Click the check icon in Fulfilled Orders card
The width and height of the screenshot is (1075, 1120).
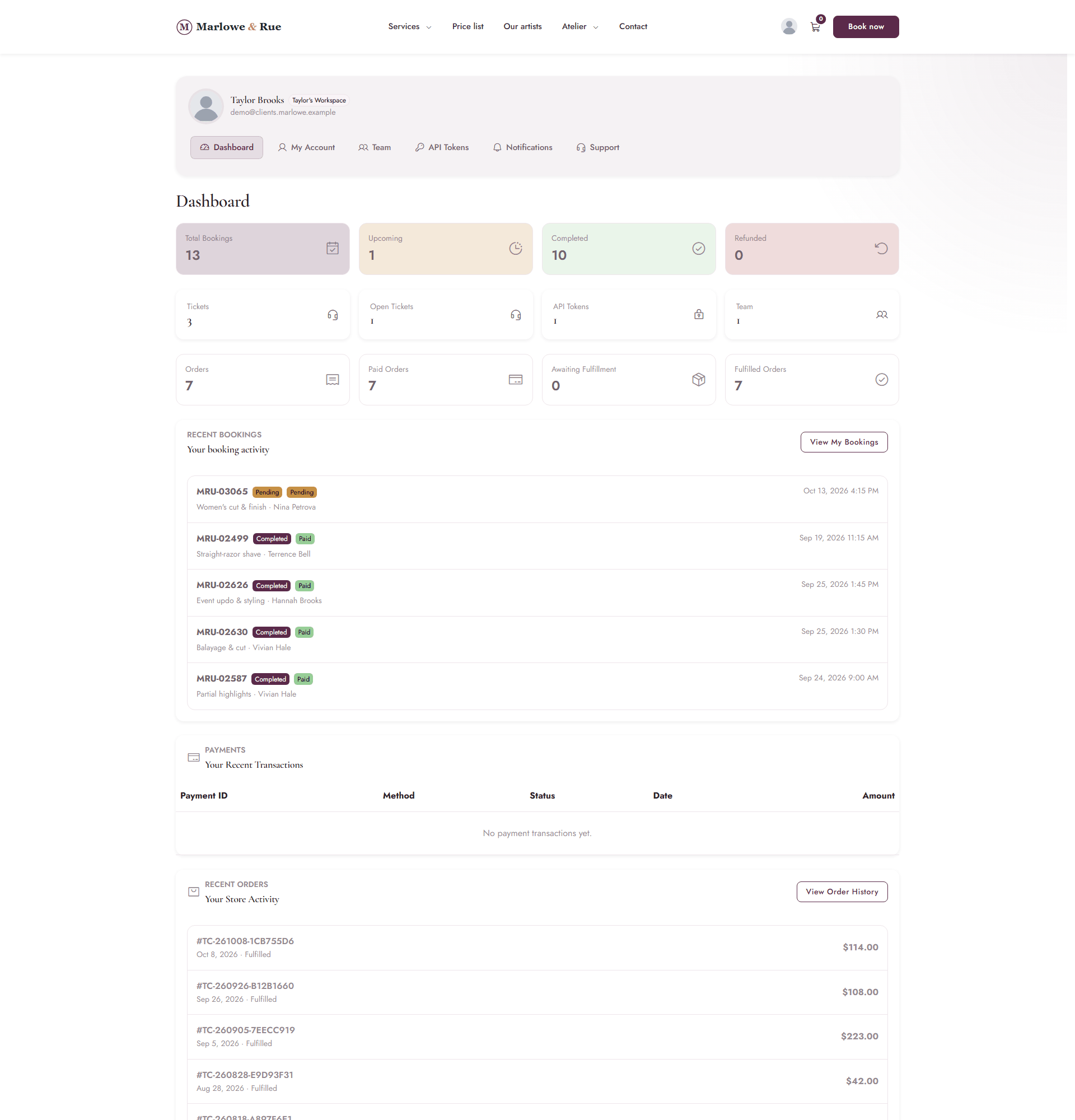click(x=881, y=380)
